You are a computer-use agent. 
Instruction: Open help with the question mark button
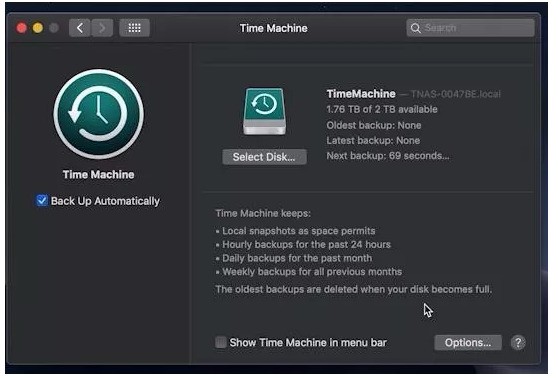pos(518,343)
